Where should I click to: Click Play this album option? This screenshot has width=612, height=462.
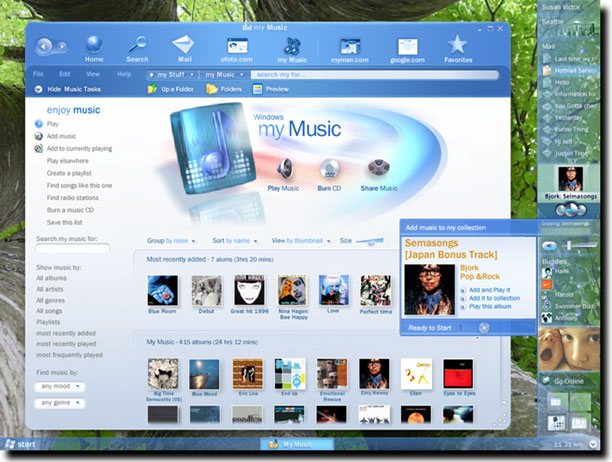[x=490, y=307]
